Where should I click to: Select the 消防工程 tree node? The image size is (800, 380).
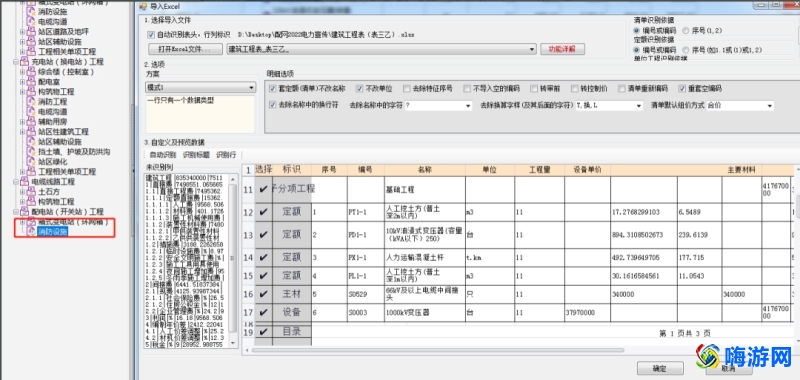[53, 102]
